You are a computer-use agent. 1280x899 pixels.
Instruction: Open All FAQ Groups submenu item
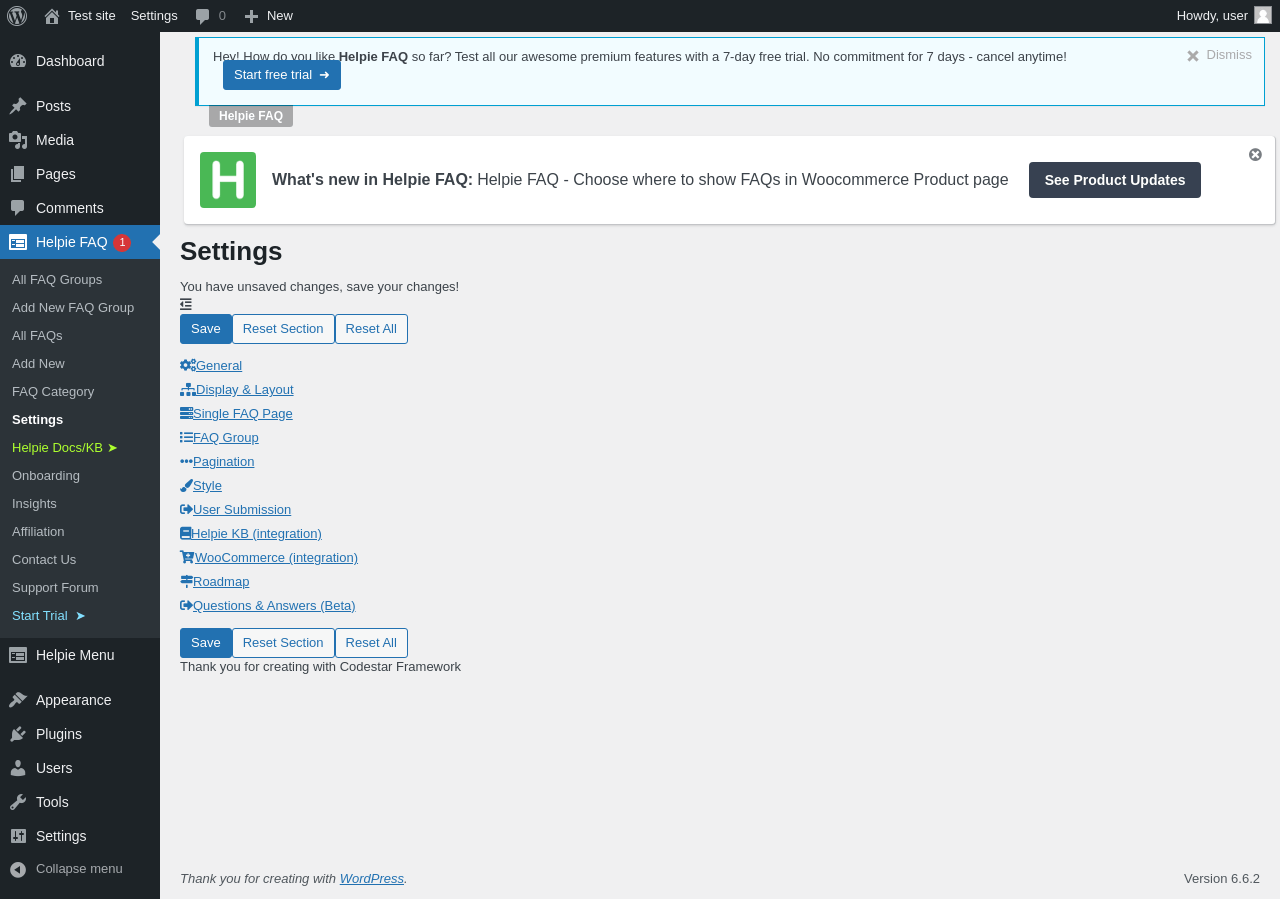point(57,279)
